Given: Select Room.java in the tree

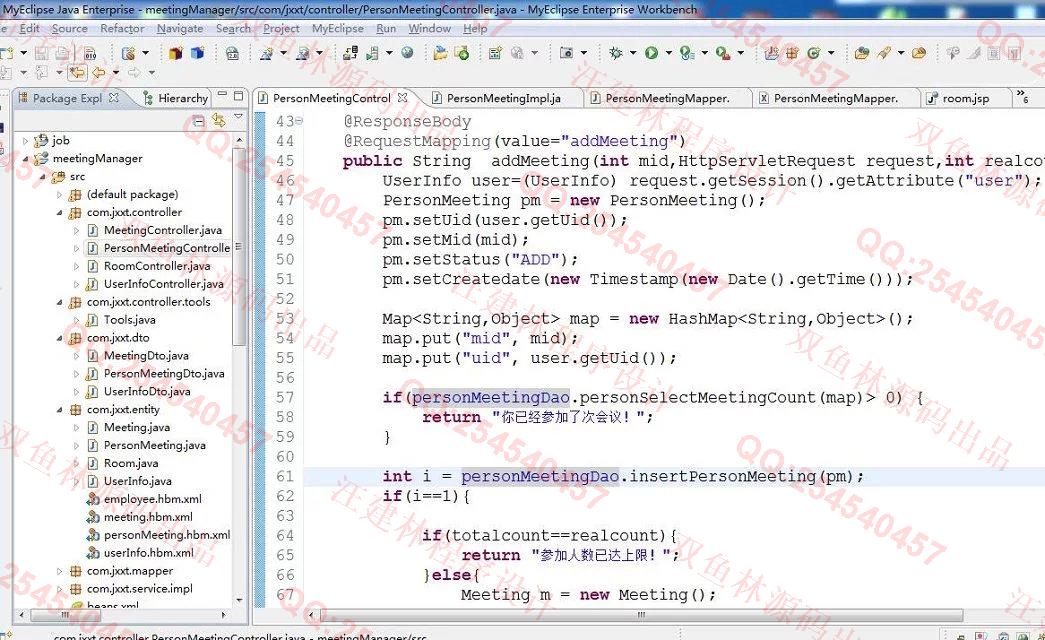Looking at the screenshot, I should (131, 463).
